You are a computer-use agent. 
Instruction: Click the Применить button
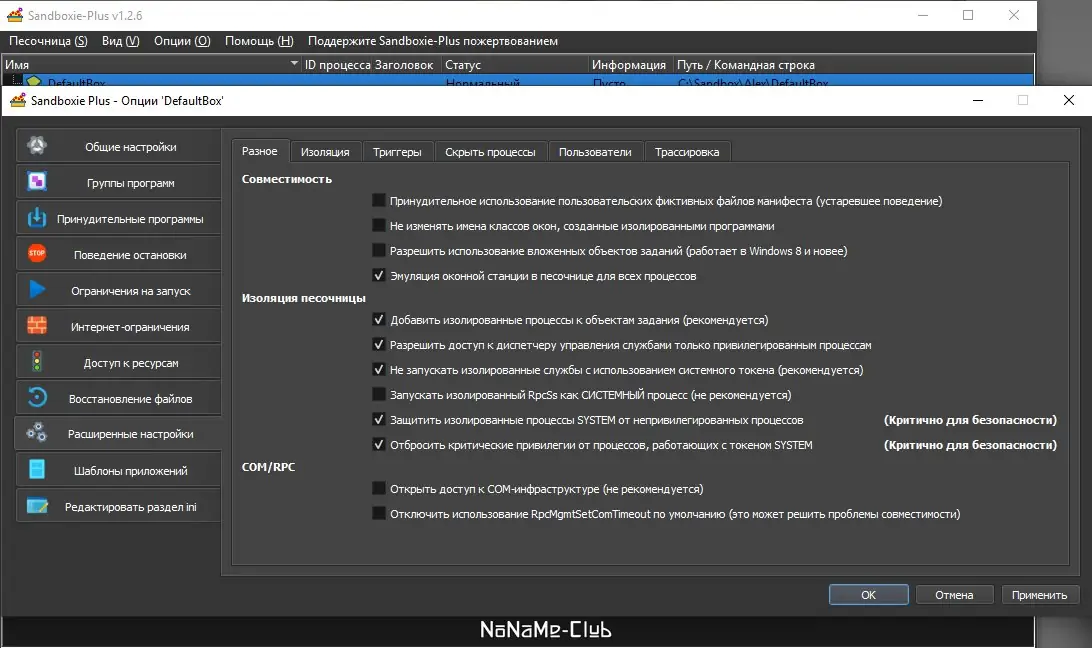click(x=1040, y=595)
